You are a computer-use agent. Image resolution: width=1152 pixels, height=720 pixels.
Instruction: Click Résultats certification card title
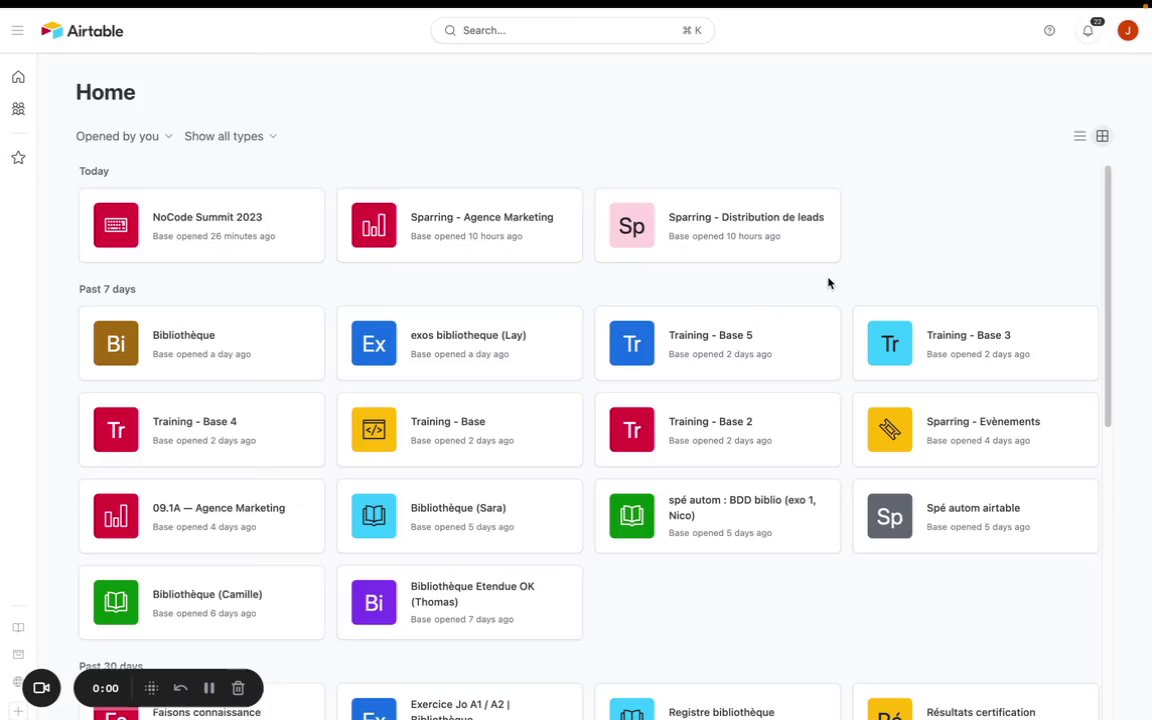click(x=981, y=712)
